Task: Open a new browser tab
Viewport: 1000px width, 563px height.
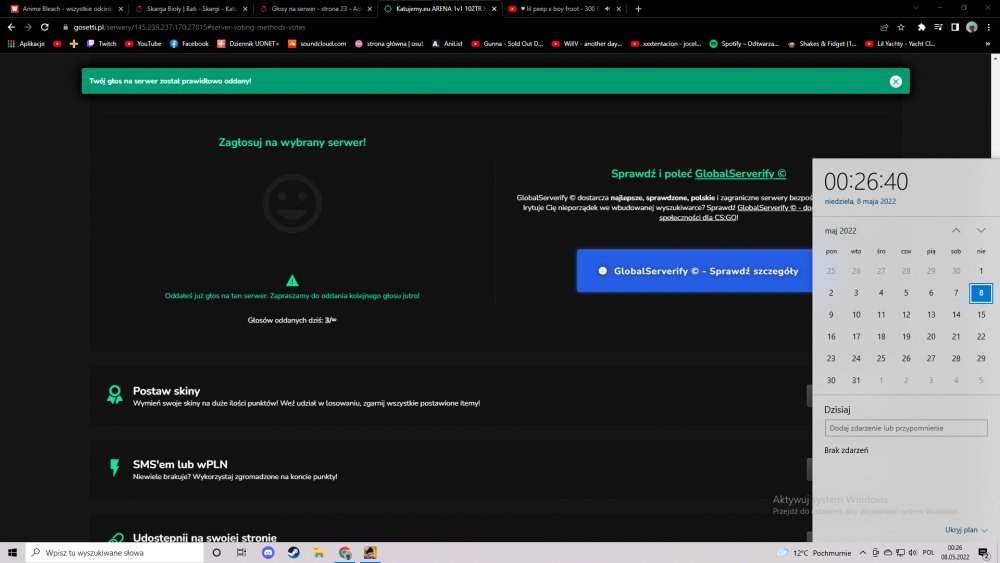Action: [638, 9]
